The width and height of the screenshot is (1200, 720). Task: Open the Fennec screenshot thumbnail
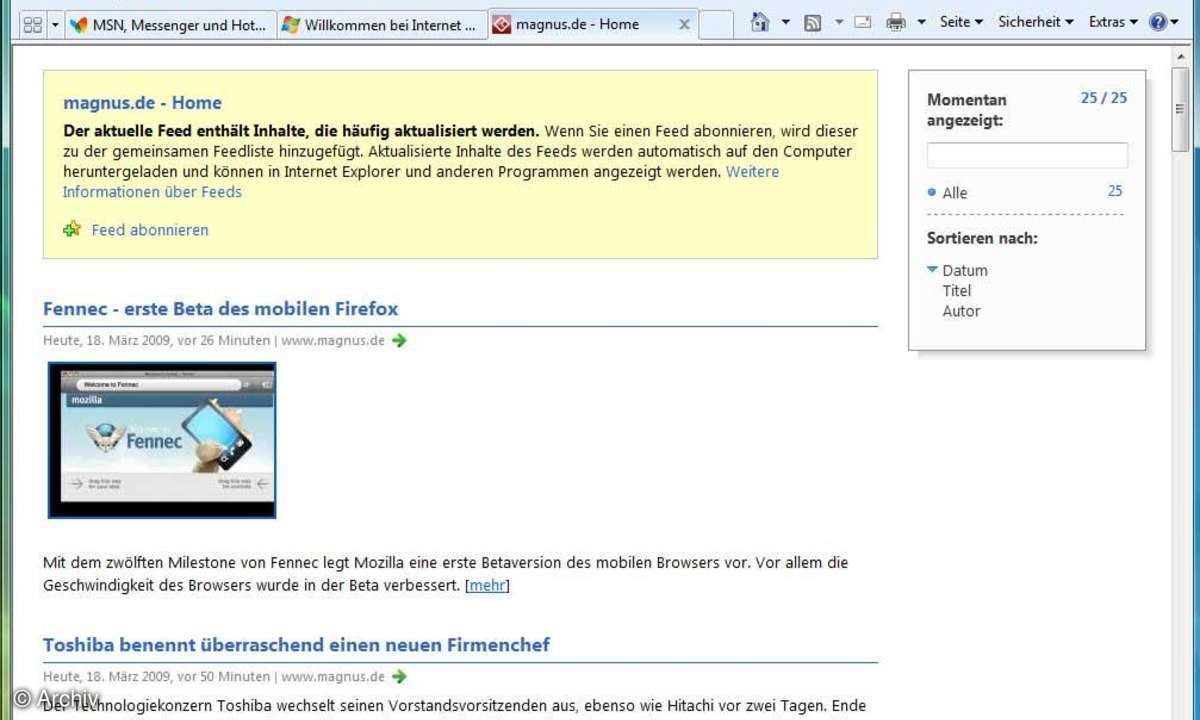click(162, 440)
